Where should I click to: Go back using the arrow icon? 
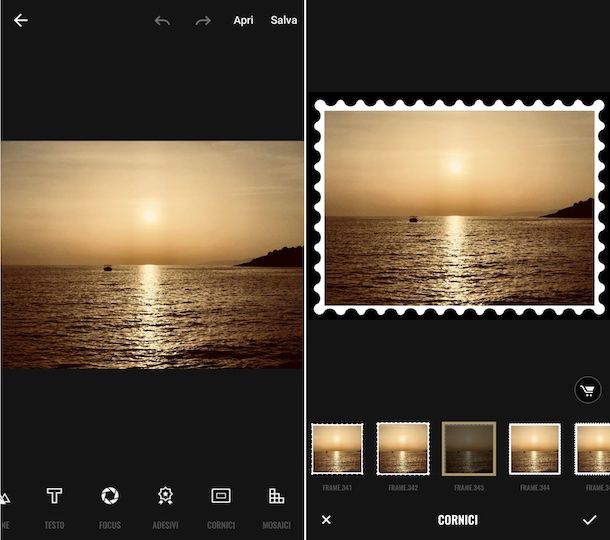(x=21, y=20)
